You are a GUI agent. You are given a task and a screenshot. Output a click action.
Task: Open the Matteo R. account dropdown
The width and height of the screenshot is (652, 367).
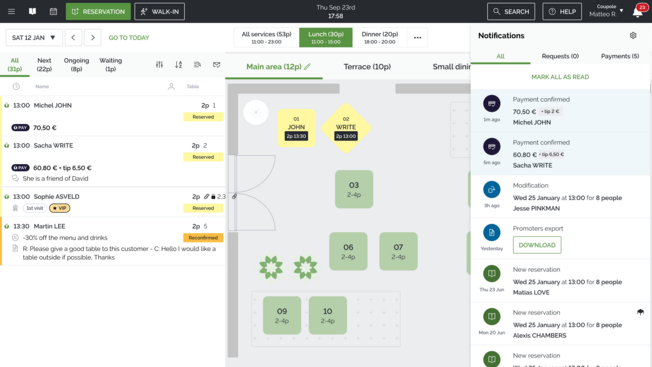606,11
